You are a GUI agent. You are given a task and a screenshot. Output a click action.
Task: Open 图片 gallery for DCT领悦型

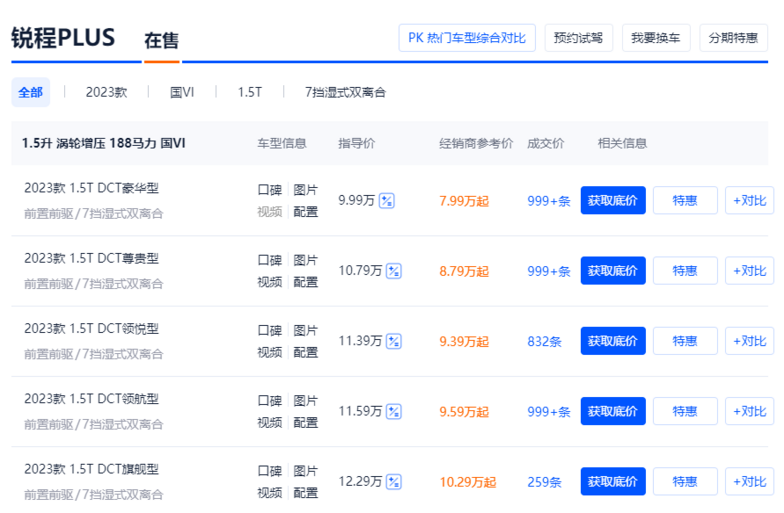(x=306, y=330)
